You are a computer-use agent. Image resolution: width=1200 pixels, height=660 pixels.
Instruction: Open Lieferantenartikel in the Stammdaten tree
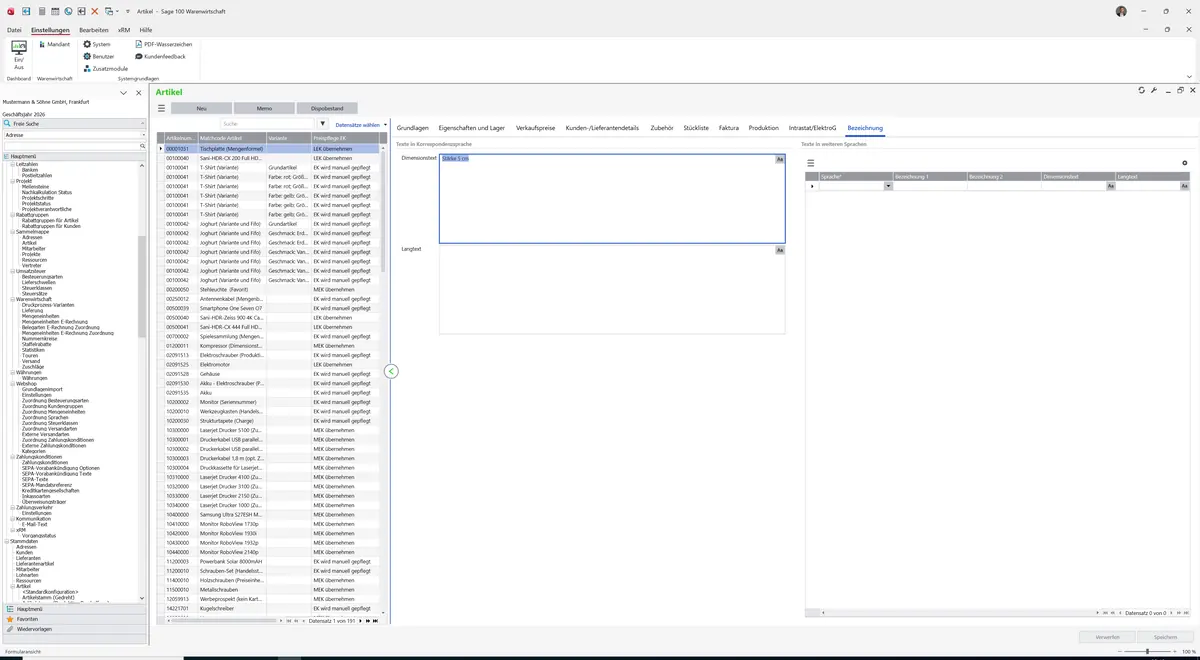click(x=36, y=564)
